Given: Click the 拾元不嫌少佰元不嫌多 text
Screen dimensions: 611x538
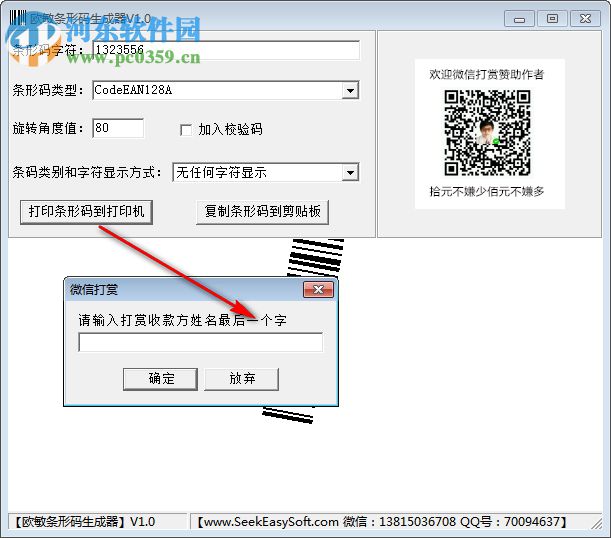Looking at the screenshot, I should click(487, 191).
